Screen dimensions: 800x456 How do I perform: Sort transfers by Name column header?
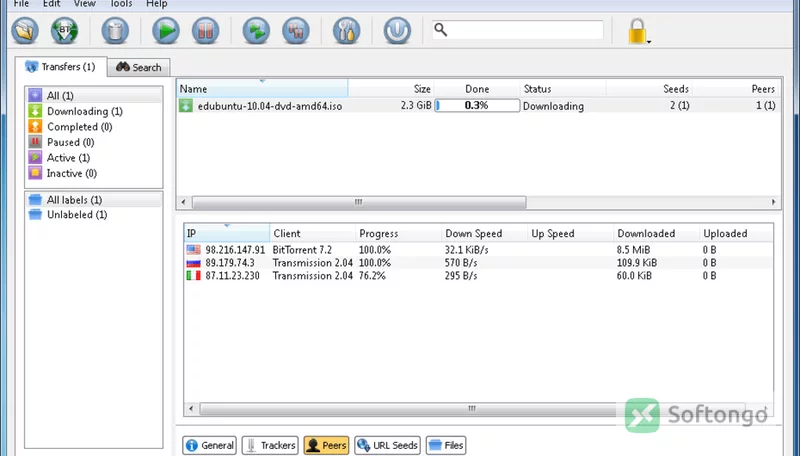(262, 89)
